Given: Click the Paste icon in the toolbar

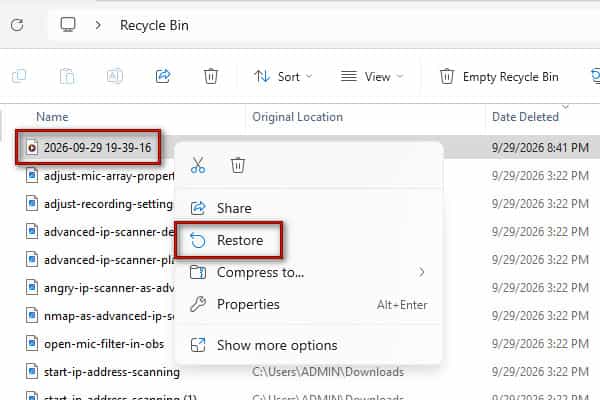Looking at the screenshot, I should coord(67,76).
